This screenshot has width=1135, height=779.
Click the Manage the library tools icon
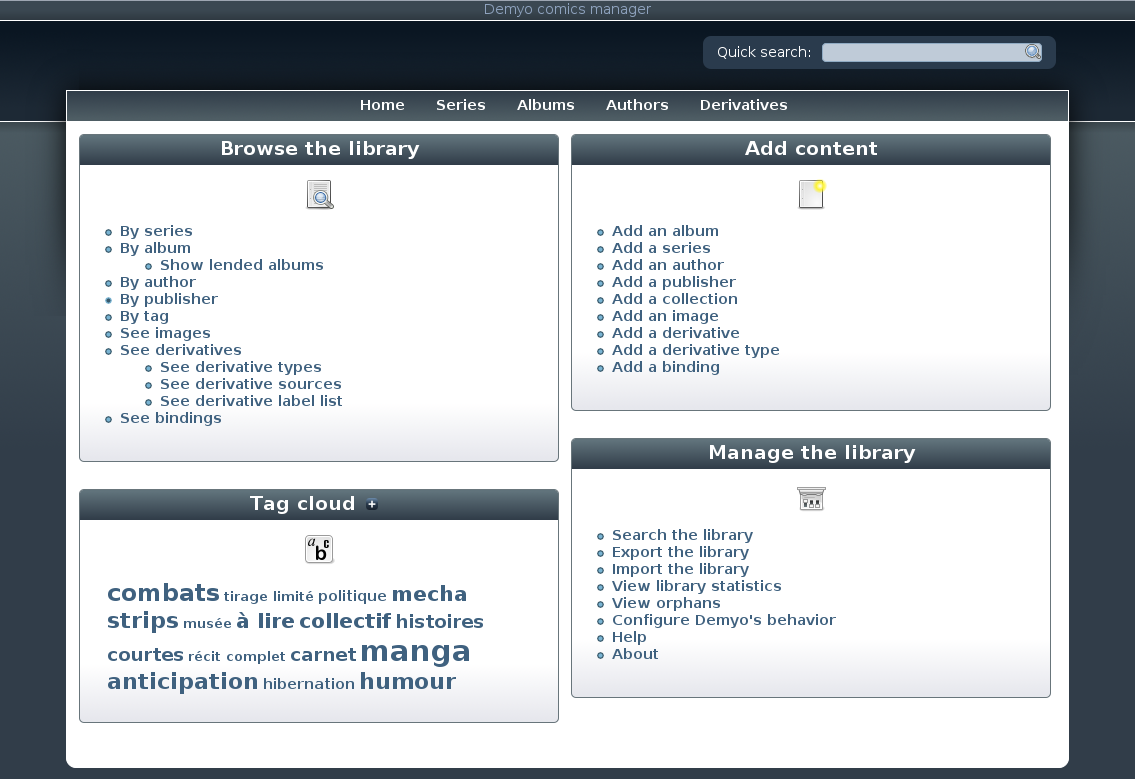click(811, 498)
